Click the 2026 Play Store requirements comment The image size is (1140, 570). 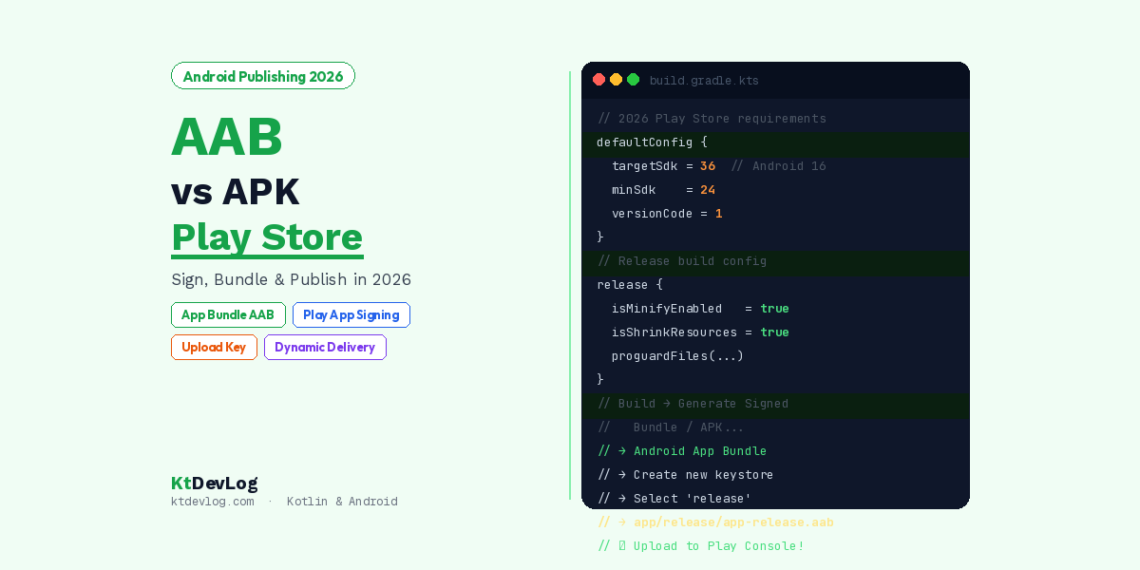[x=712, y=119]
